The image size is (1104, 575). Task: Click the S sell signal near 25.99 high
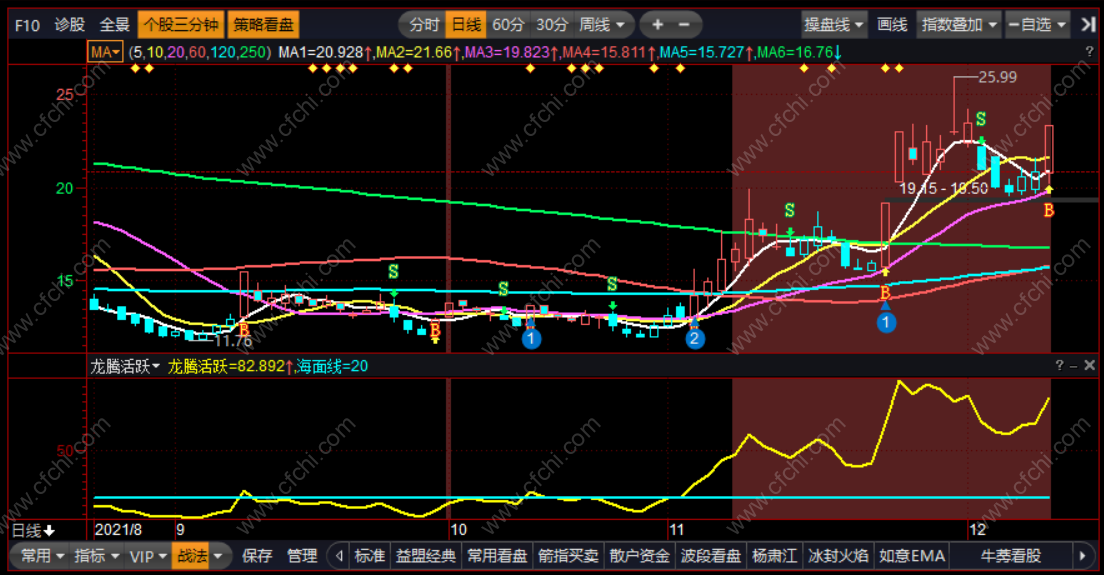click(981, 119)
